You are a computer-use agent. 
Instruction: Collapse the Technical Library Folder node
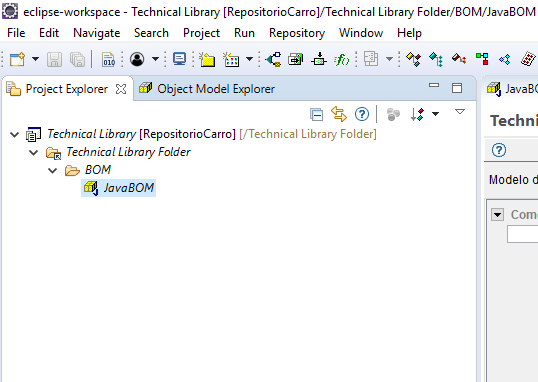tap(34, 152)
